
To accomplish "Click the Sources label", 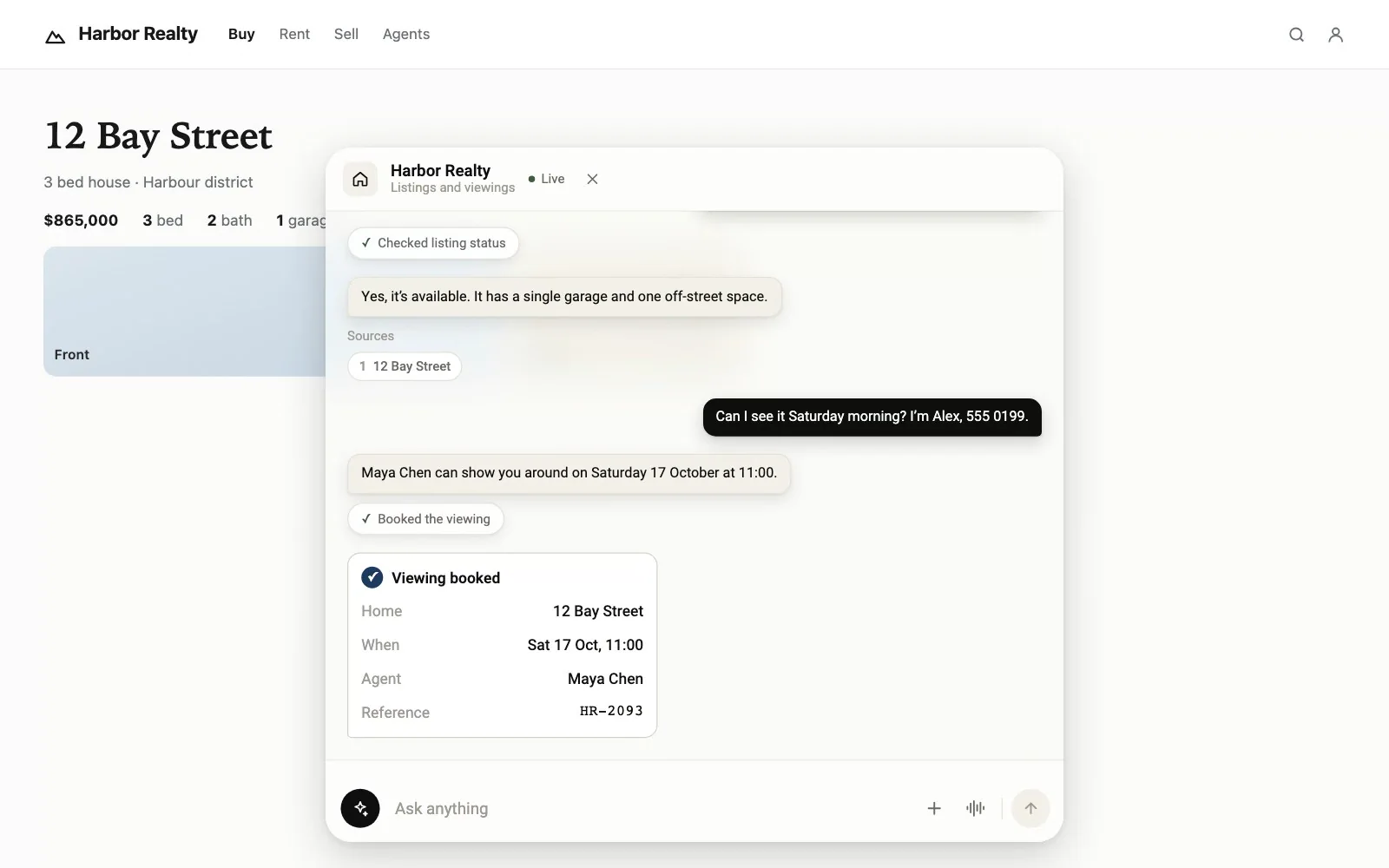I will [x=371, y=336].
